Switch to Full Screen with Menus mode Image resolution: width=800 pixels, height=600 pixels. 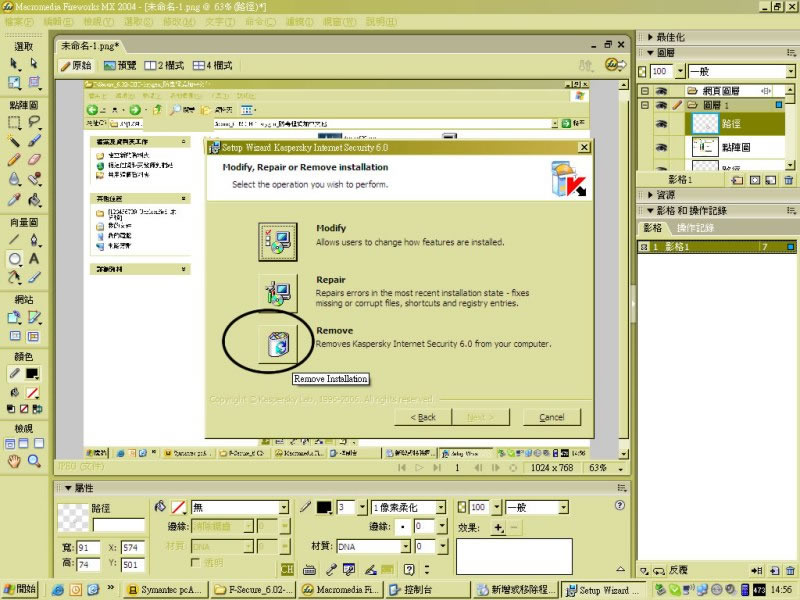pyautogui.click(x=24, y=443)
